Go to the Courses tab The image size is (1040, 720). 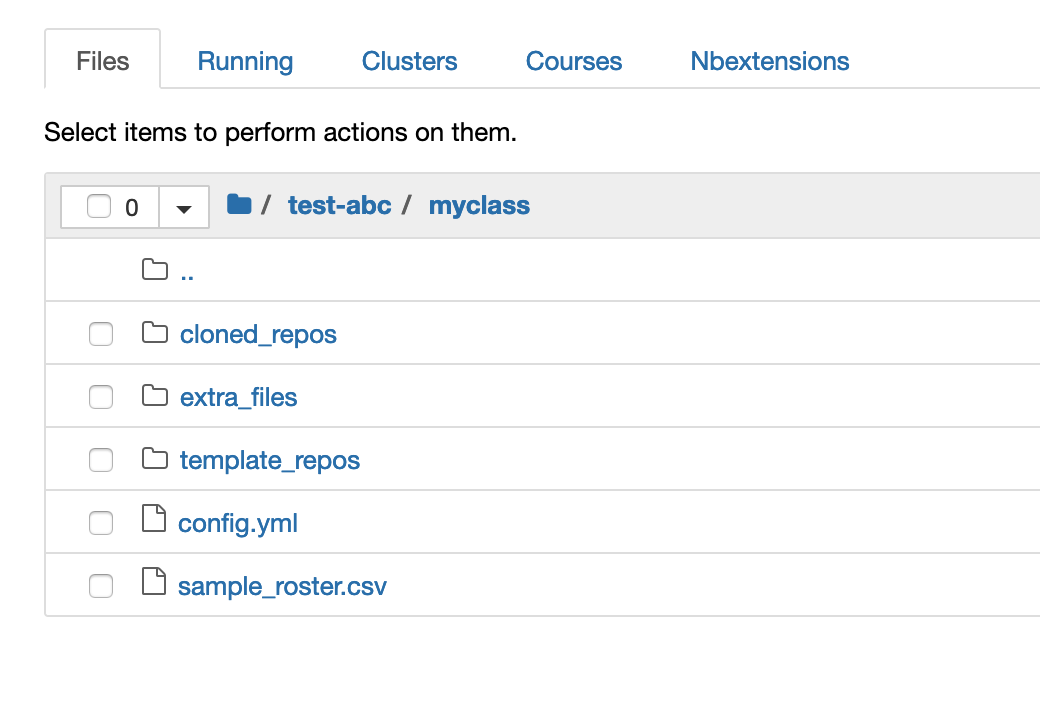(573, 61)
